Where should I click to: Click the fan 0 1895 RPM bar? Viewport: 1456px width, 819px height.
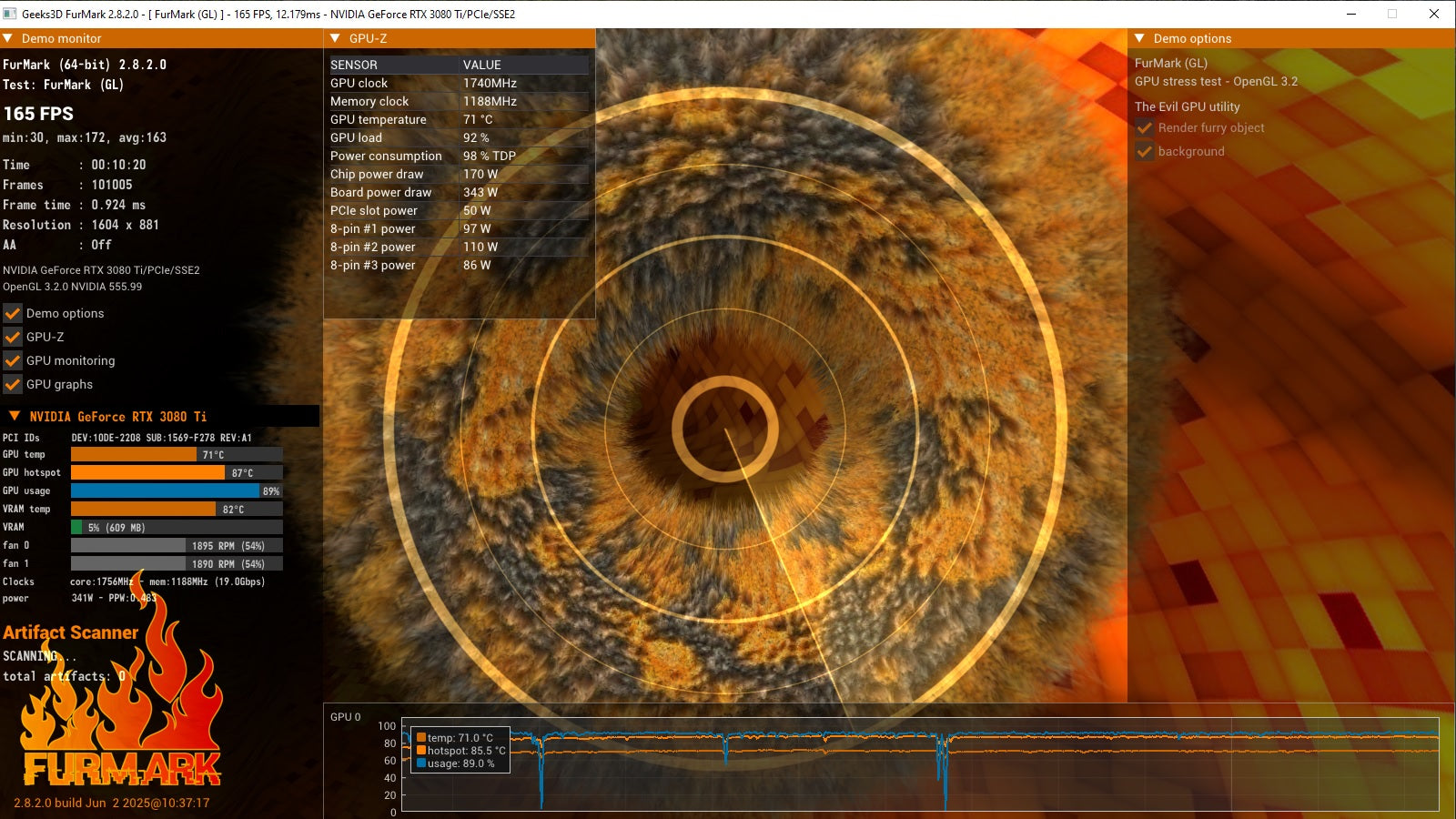pos(177,545)
